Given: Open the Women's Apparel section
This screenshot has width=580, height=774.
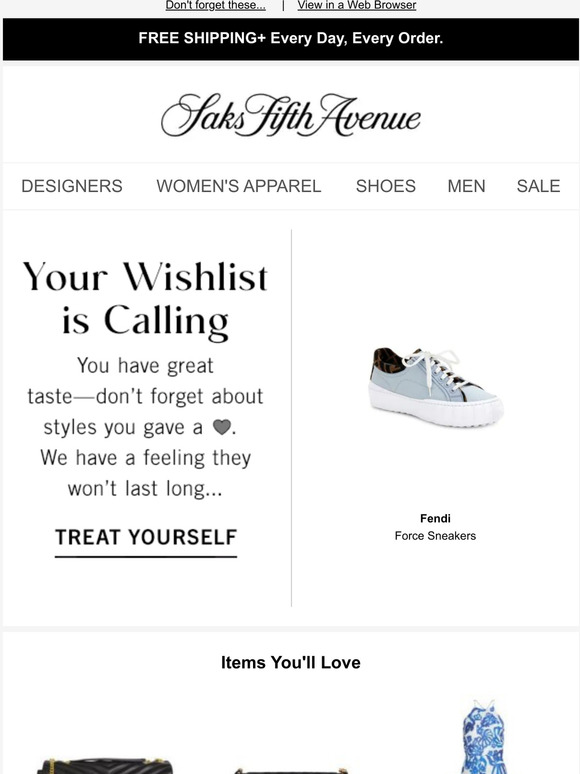Looking at the screenshot, I should pyautogui.click(x=239, y=186).
